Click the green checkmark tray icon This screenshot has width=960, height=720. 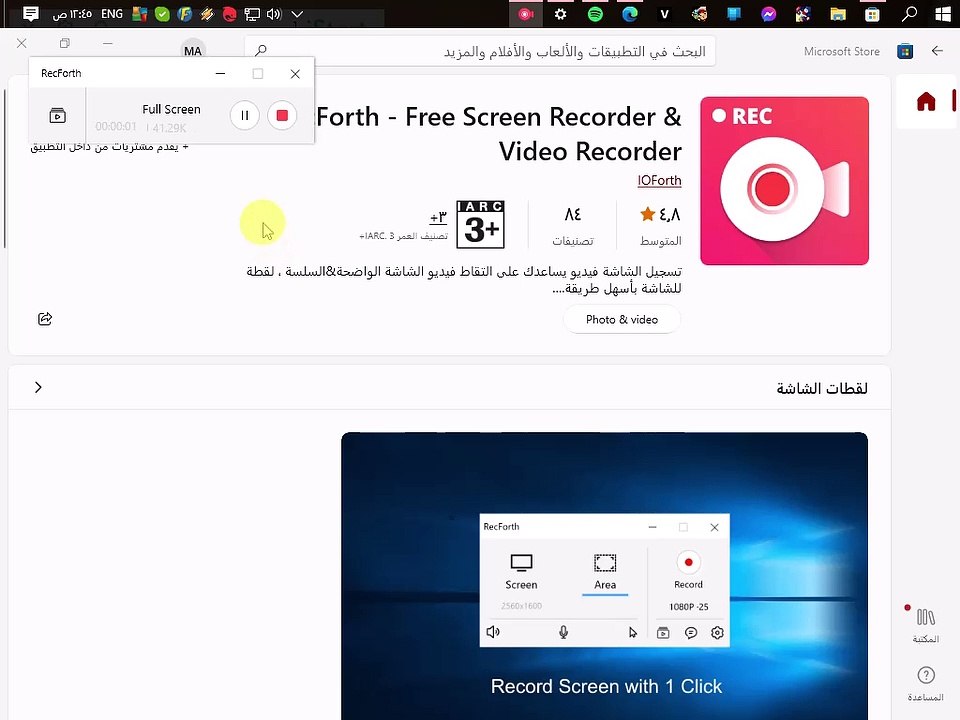tap(162, 13)
